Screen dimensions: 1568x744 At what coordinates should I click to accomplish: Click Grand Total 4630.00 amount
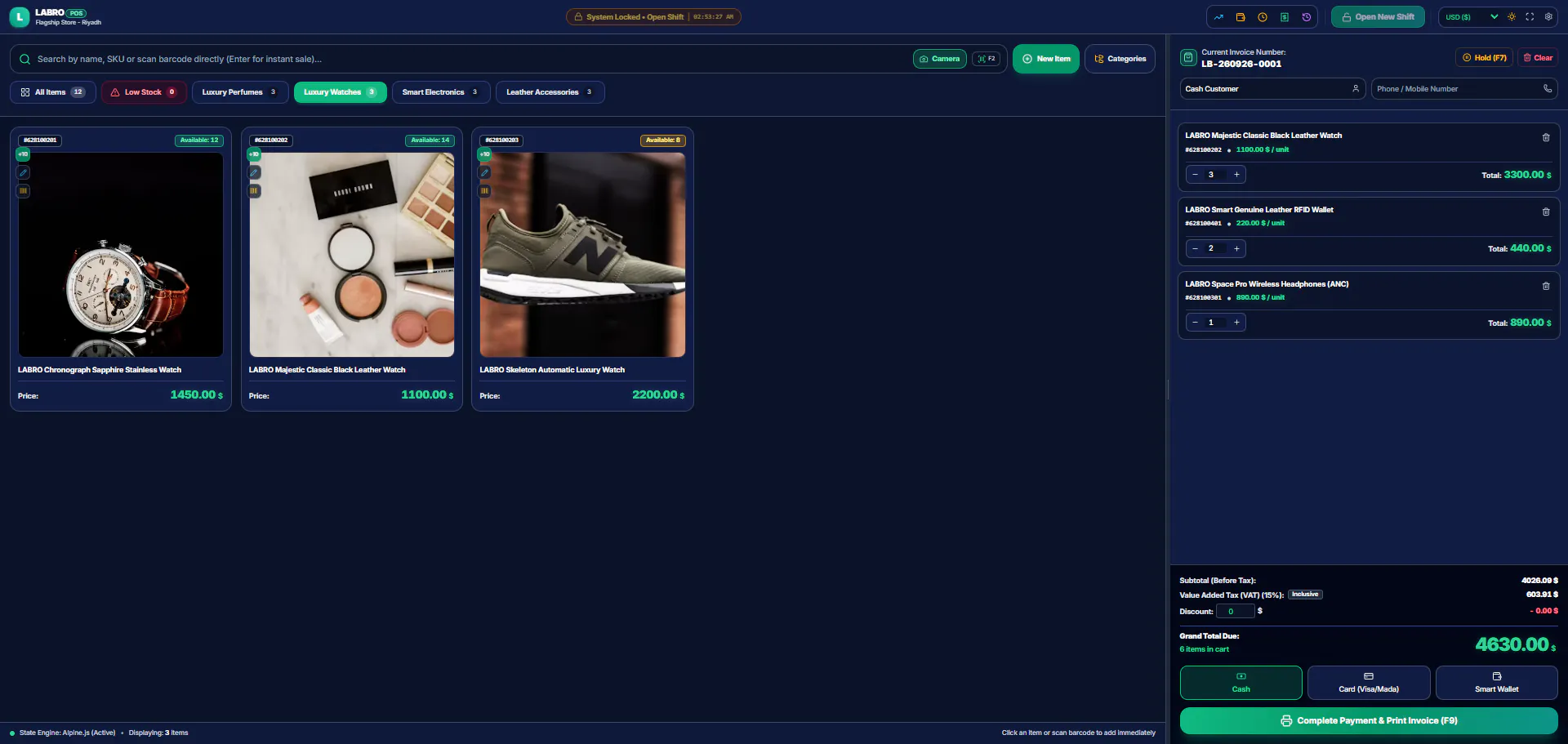pyautogui.click(x=1515, y=644)
